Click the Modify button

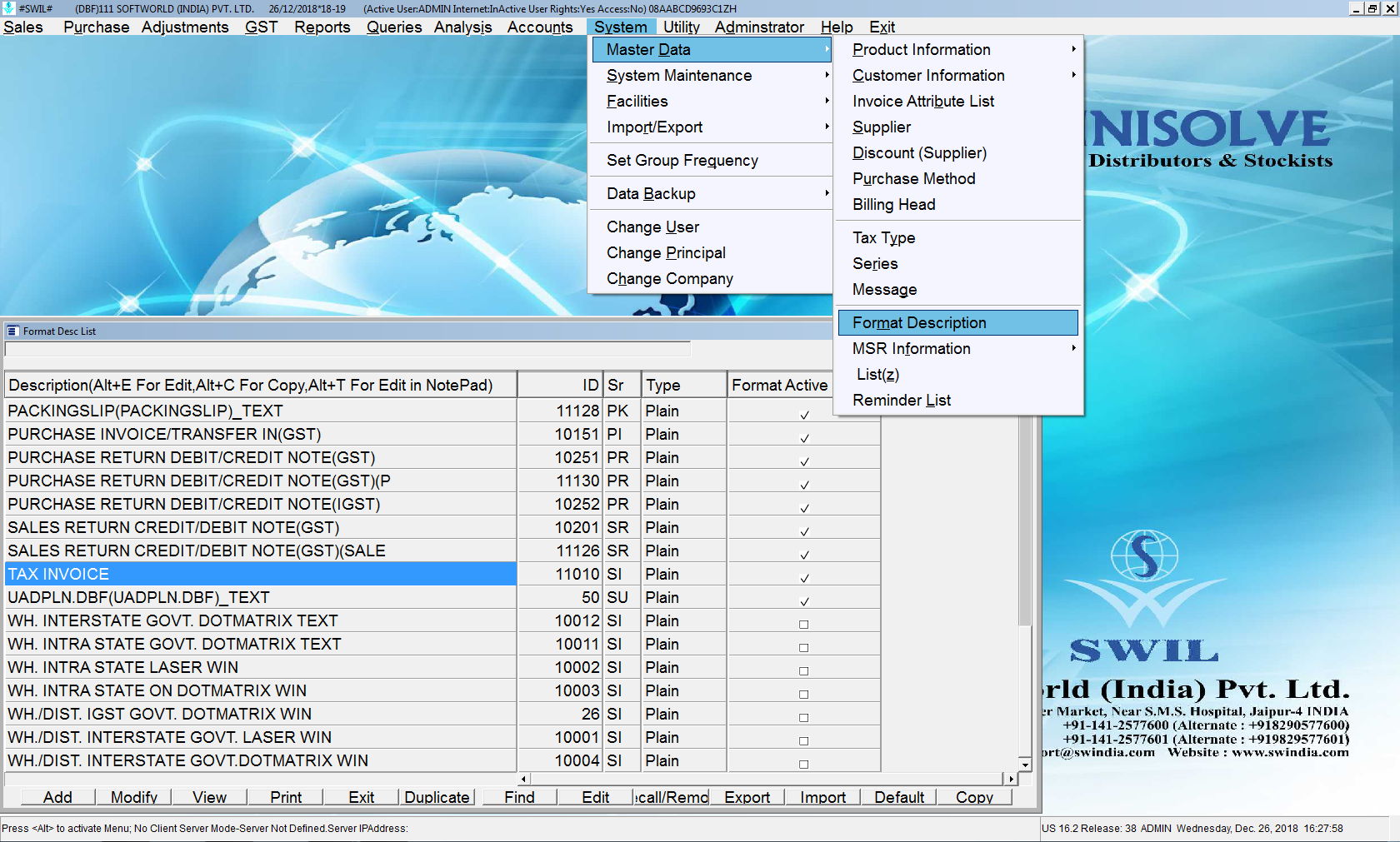tap(134, 797)
